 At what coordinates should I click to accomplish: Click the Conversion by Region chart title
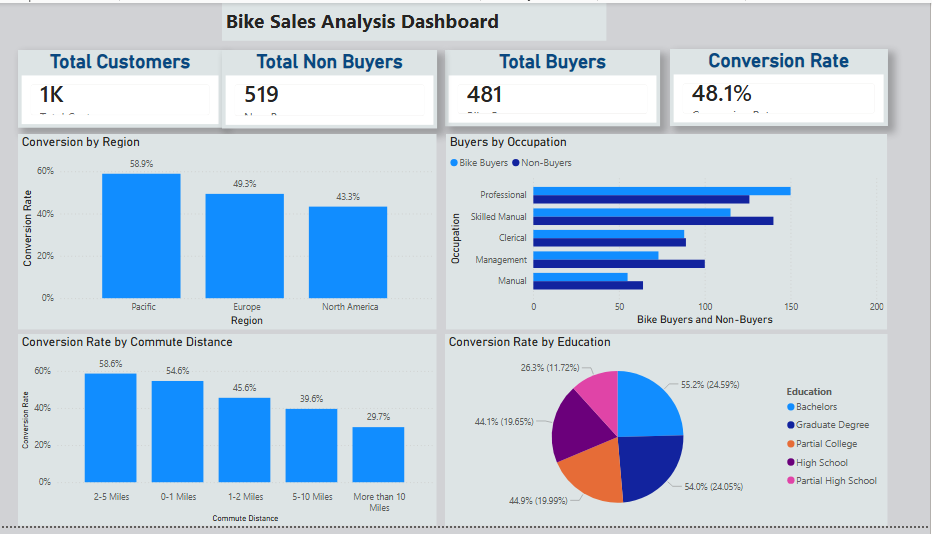[x=81, y=142]
